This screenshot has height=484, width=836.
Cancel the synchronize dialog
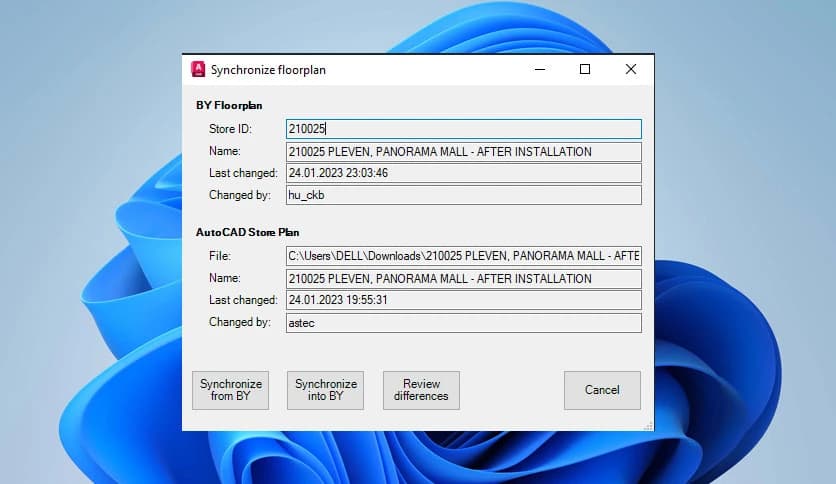click(x=602, y=390)
